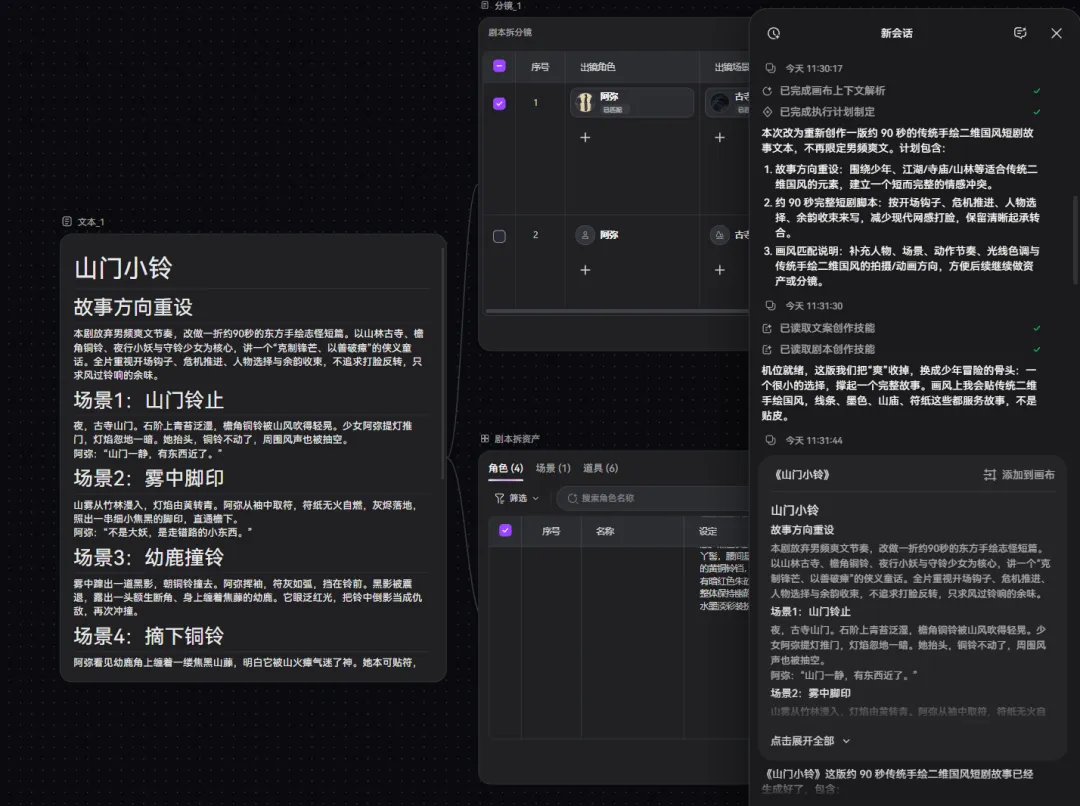Viewport: 1080px width, 806px height.
Task: Uncheck row 1 checkbox in 剧本拆分镜
Action: click(499, 103)
